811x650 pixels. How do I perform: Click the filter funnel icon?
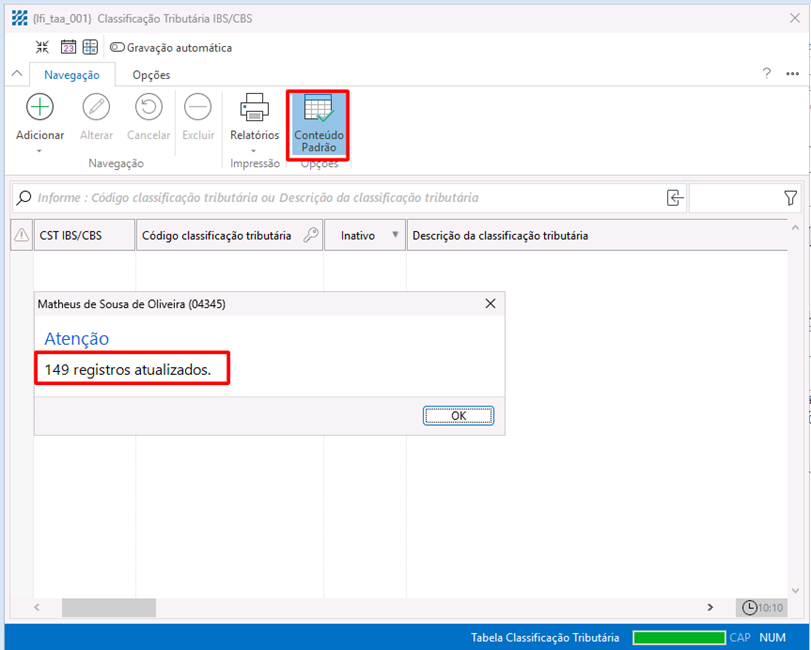pyautogui.click(x=791, y=198)
